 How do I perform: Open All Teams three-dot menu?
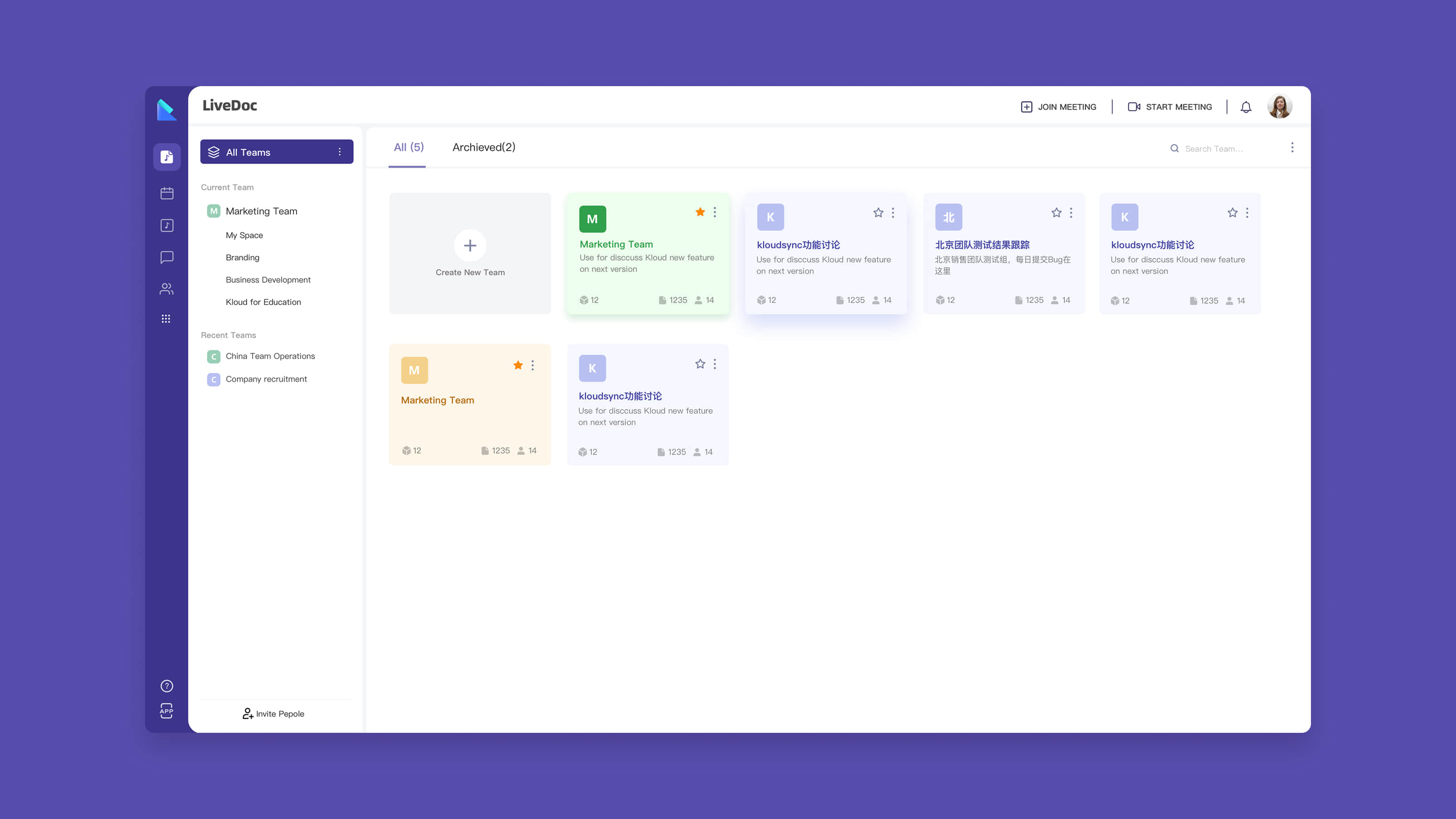[x=340, y=151]
